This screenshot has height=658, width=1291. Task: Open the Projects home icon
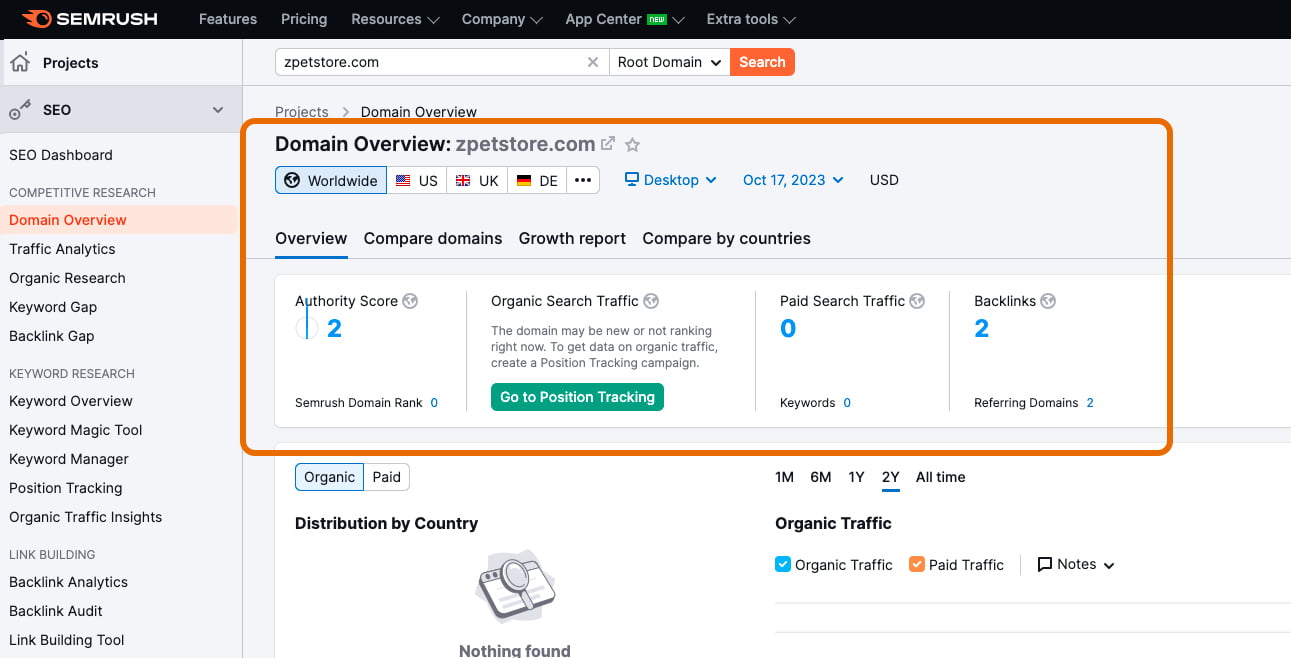coord(19,63)
